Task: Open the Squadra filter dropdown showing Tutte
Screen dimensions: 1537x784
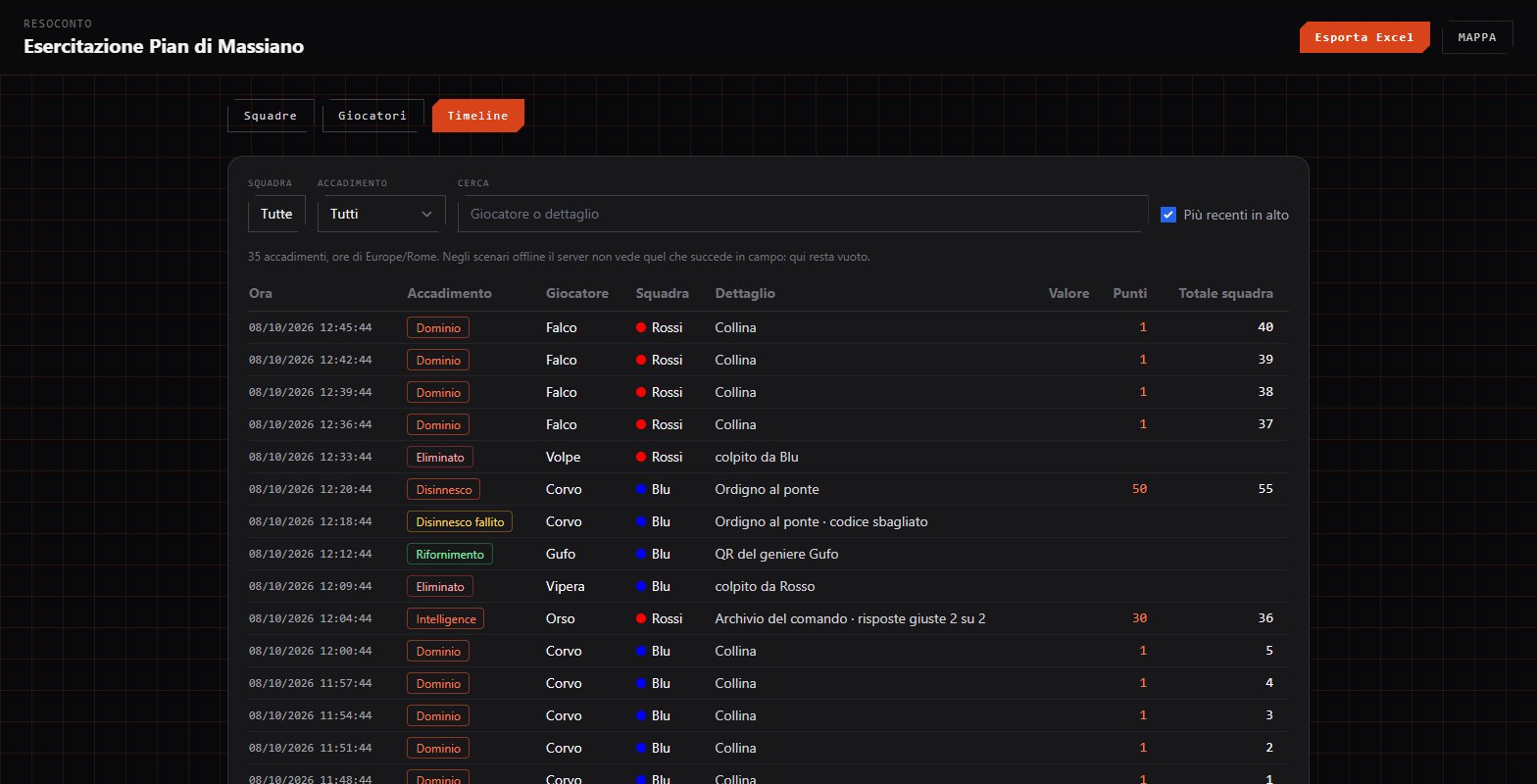Action: 276,214
